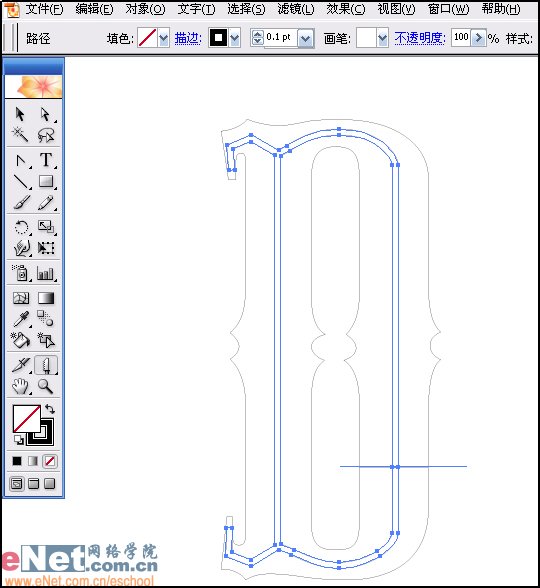
Task: Choose the Type tool
Action: click(46, 160)
